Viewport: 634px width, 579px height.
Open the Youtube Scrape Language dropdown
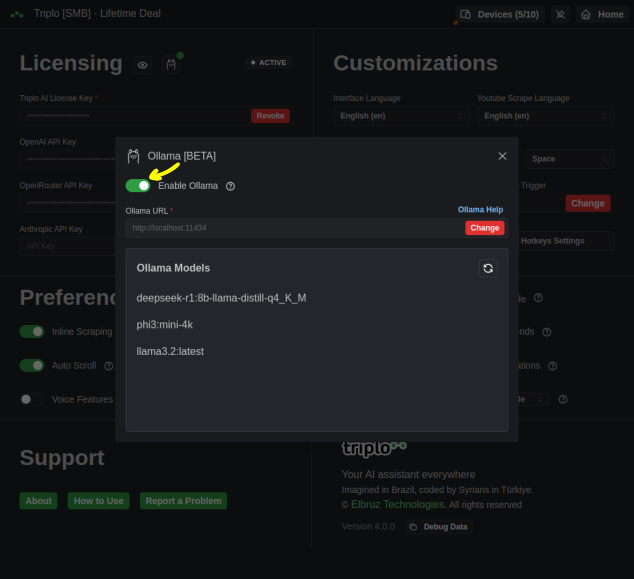click(x=545, y=116)
